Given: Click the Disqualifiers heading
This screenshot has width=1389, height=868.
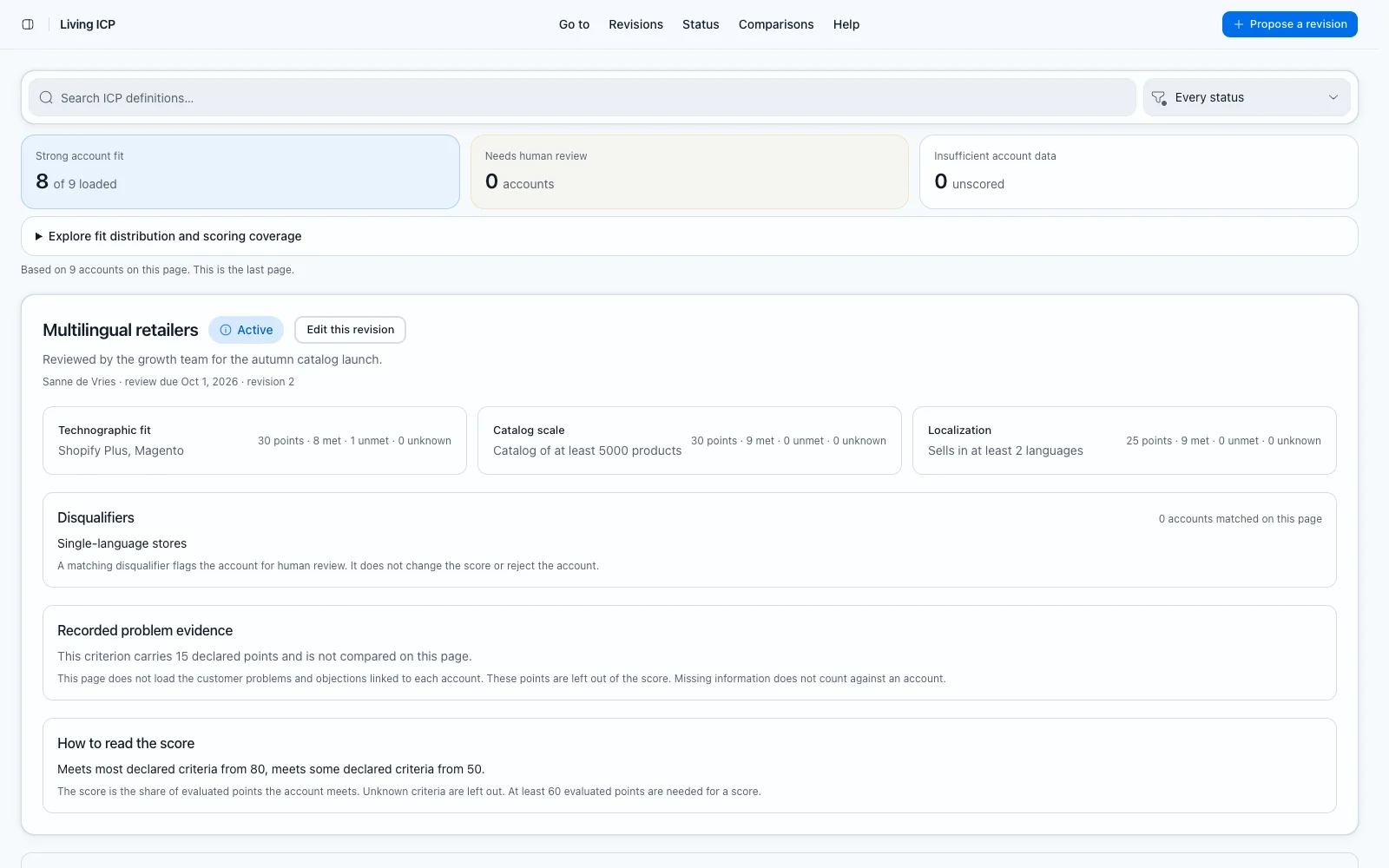Looking at the screenshot, I should tap(95, 517).
